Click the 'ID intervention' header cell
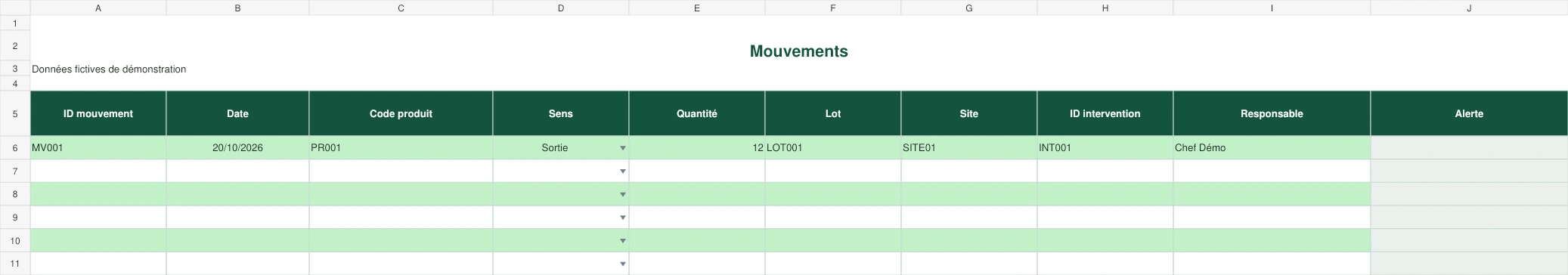Viewport: 1568px width, 275px height. point(1105,113)
